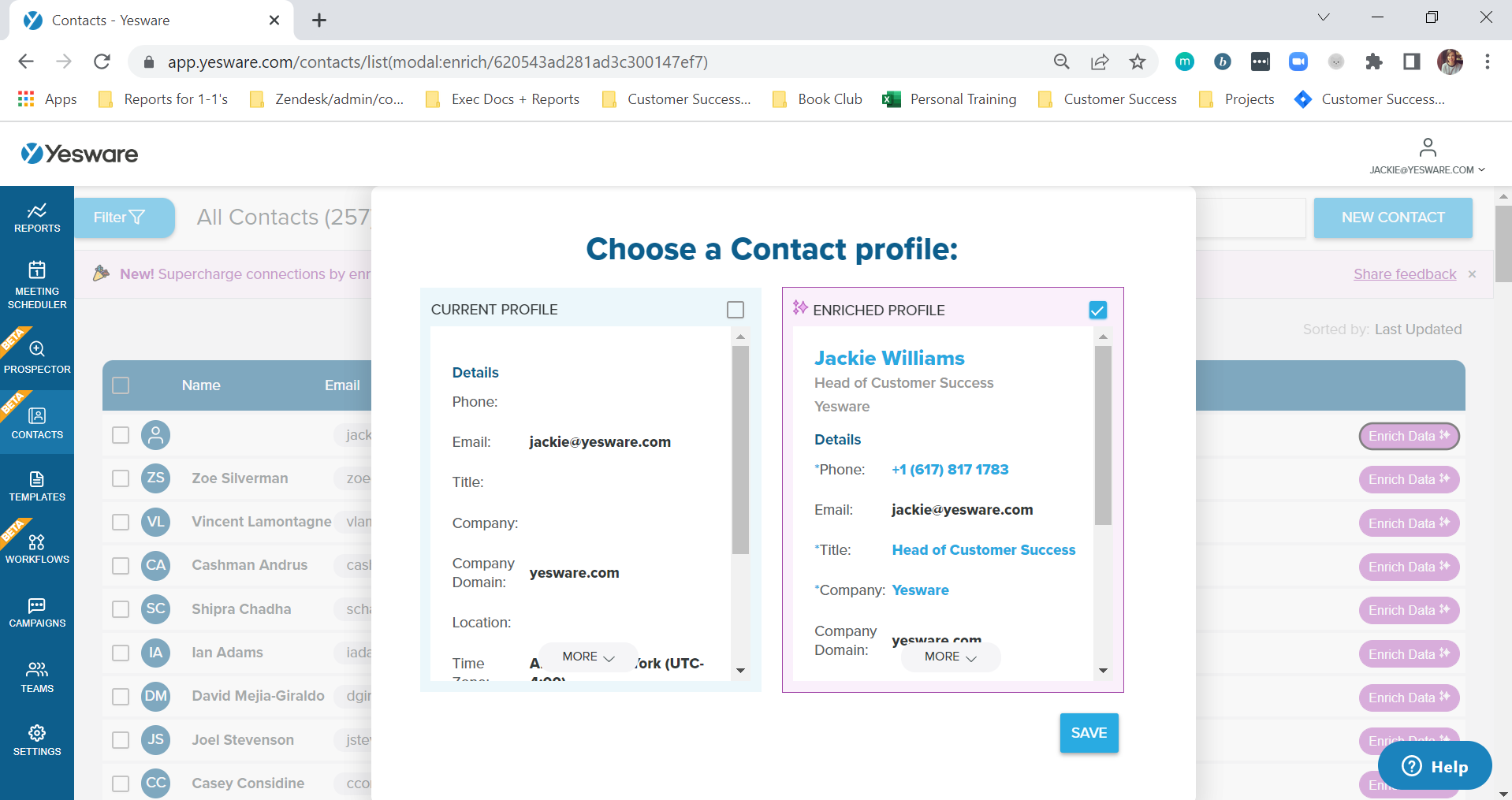Reload the browser page
This screenshot has height=800, width=1512.
point(102,61)
